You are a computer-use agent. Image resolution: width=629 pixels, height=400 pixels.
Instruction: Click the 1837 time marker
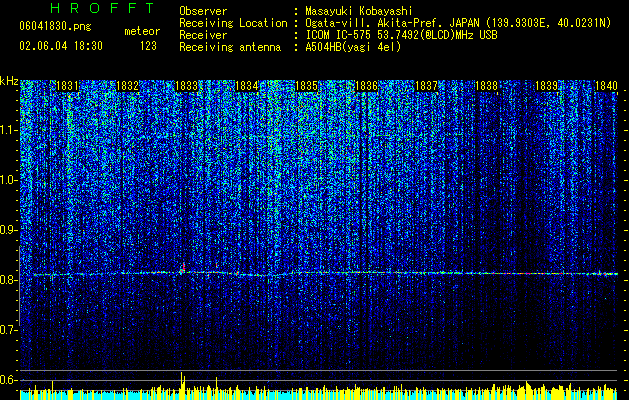coord(426,86)
